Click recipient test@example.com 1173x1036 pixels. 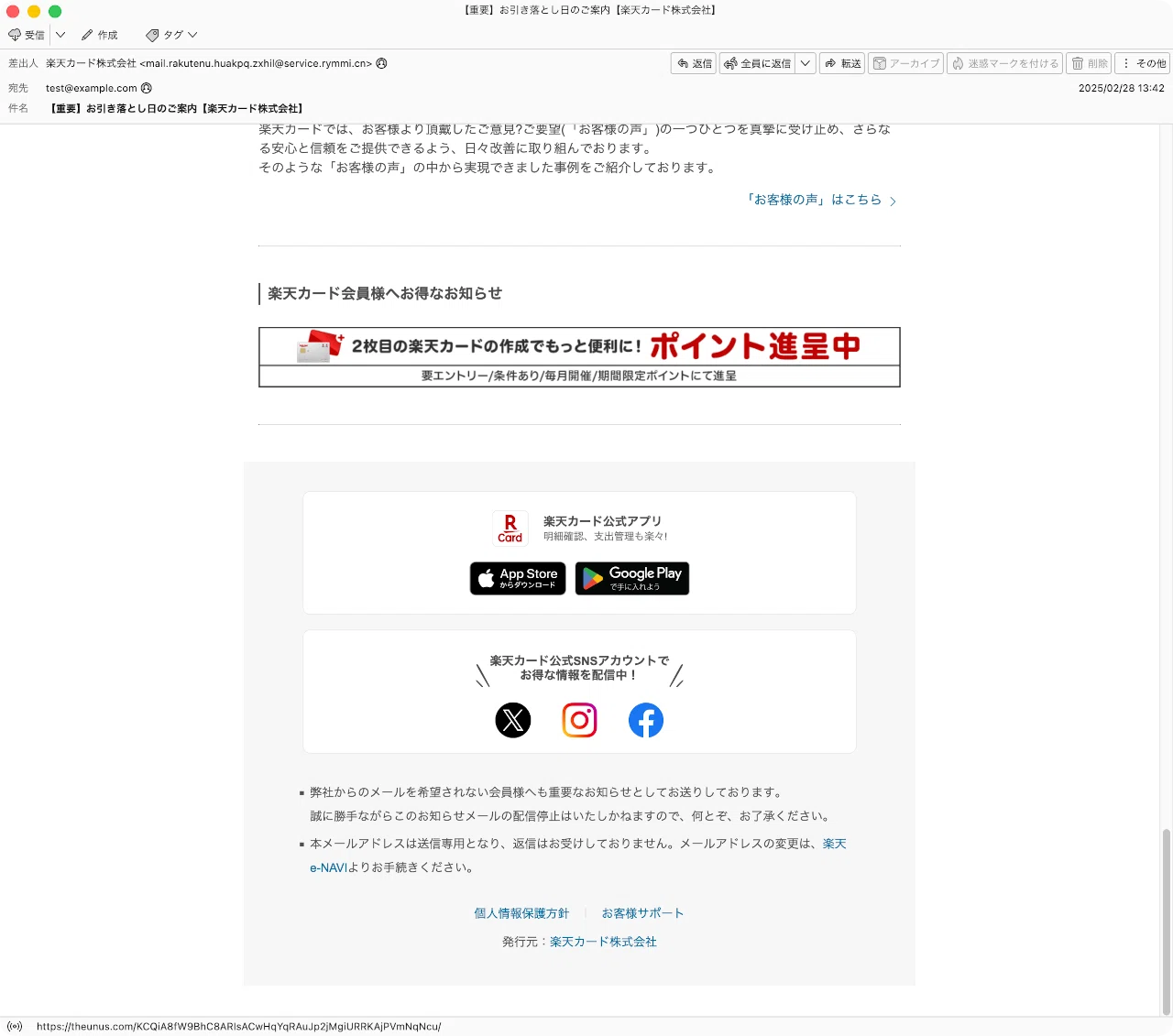pos(92,88)
